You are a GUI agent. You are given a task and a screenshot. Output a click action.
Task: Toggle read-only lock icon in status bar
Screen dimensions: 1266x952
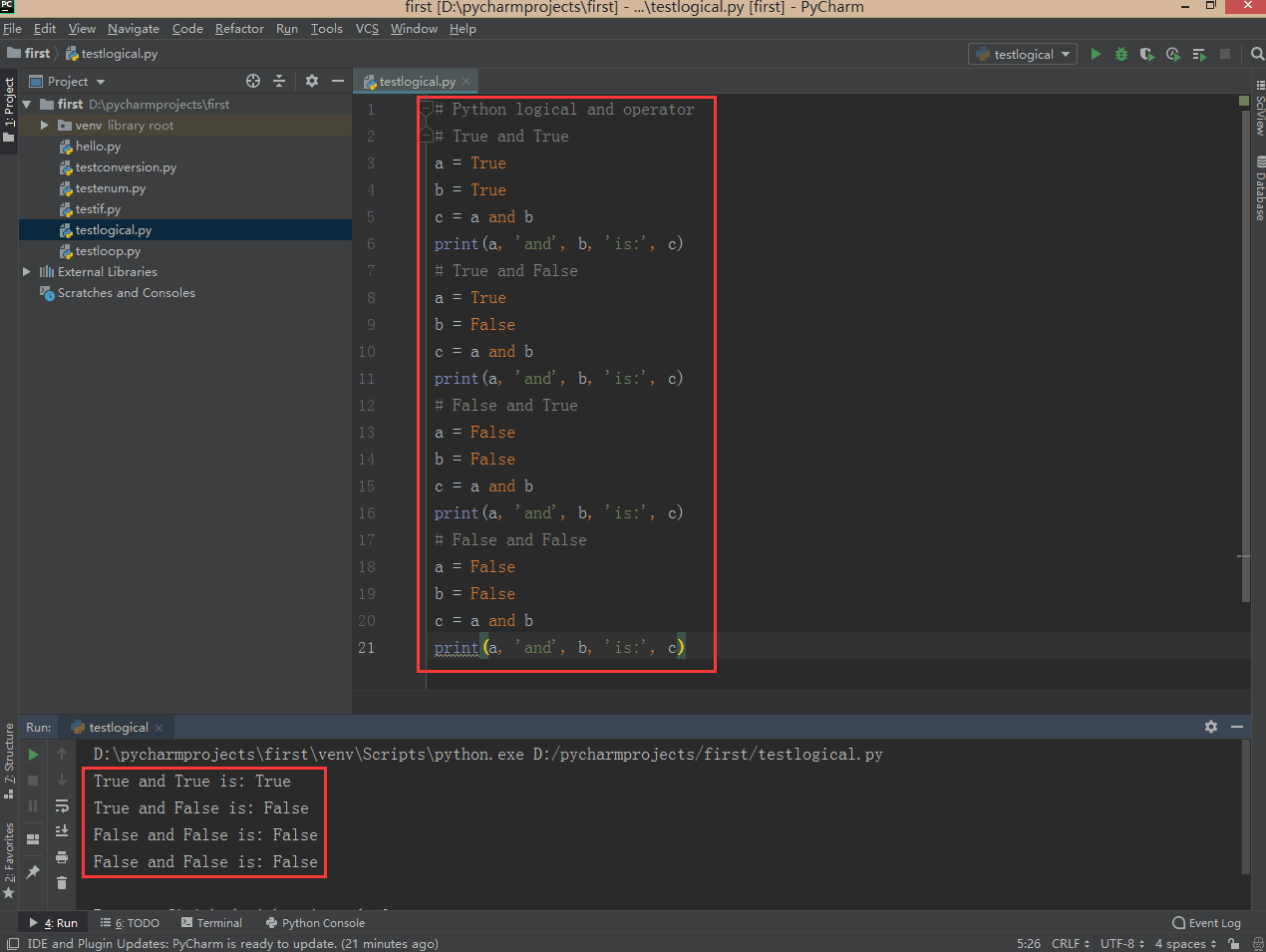(x=1234, y=943)
